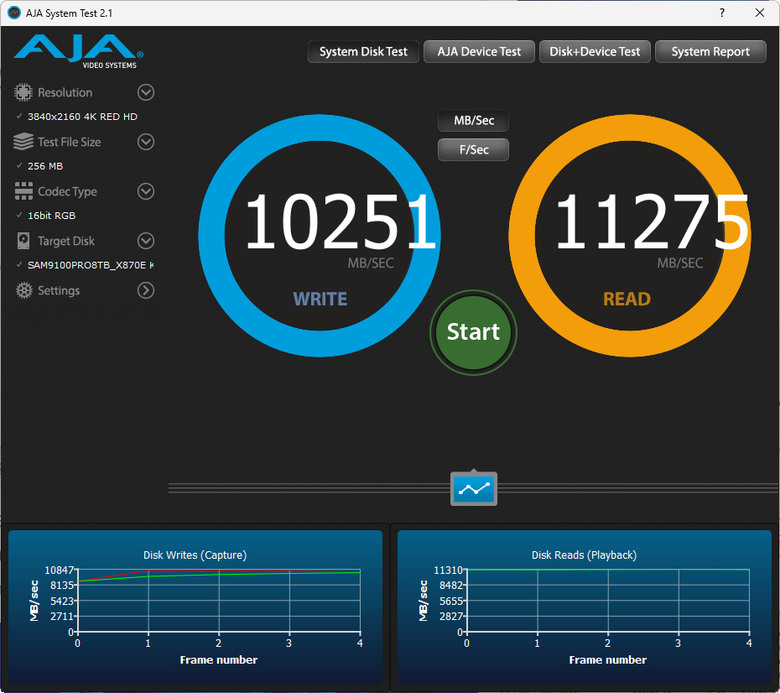Toggle the graph view chart icon
This screenshot has width=780, height=693.
point(474,489)
